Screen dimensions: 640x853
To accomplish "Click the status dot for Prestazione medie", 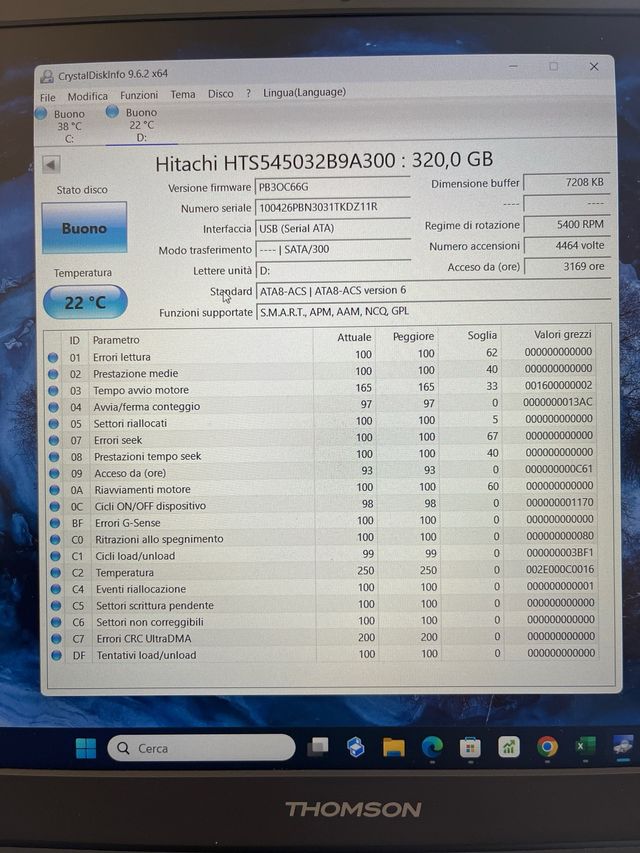I will pyautogui.click(x=53, y=374).
